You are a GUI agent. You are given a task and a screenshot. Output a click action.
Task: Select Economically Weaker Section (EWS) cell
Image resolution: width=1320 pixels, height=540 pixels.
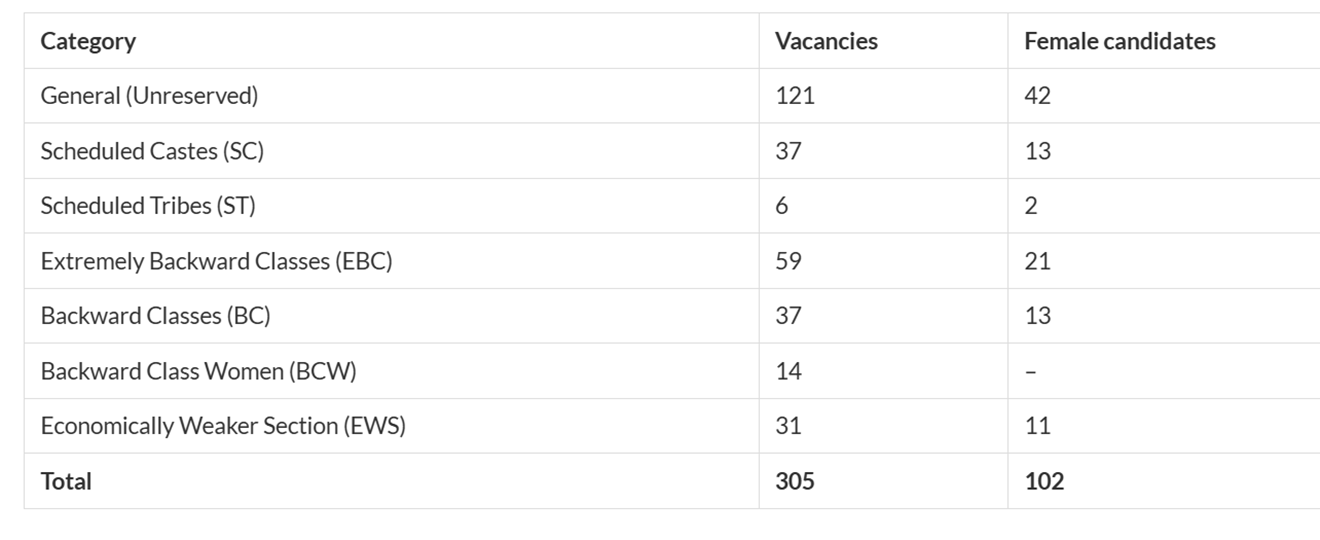point(223,426)
